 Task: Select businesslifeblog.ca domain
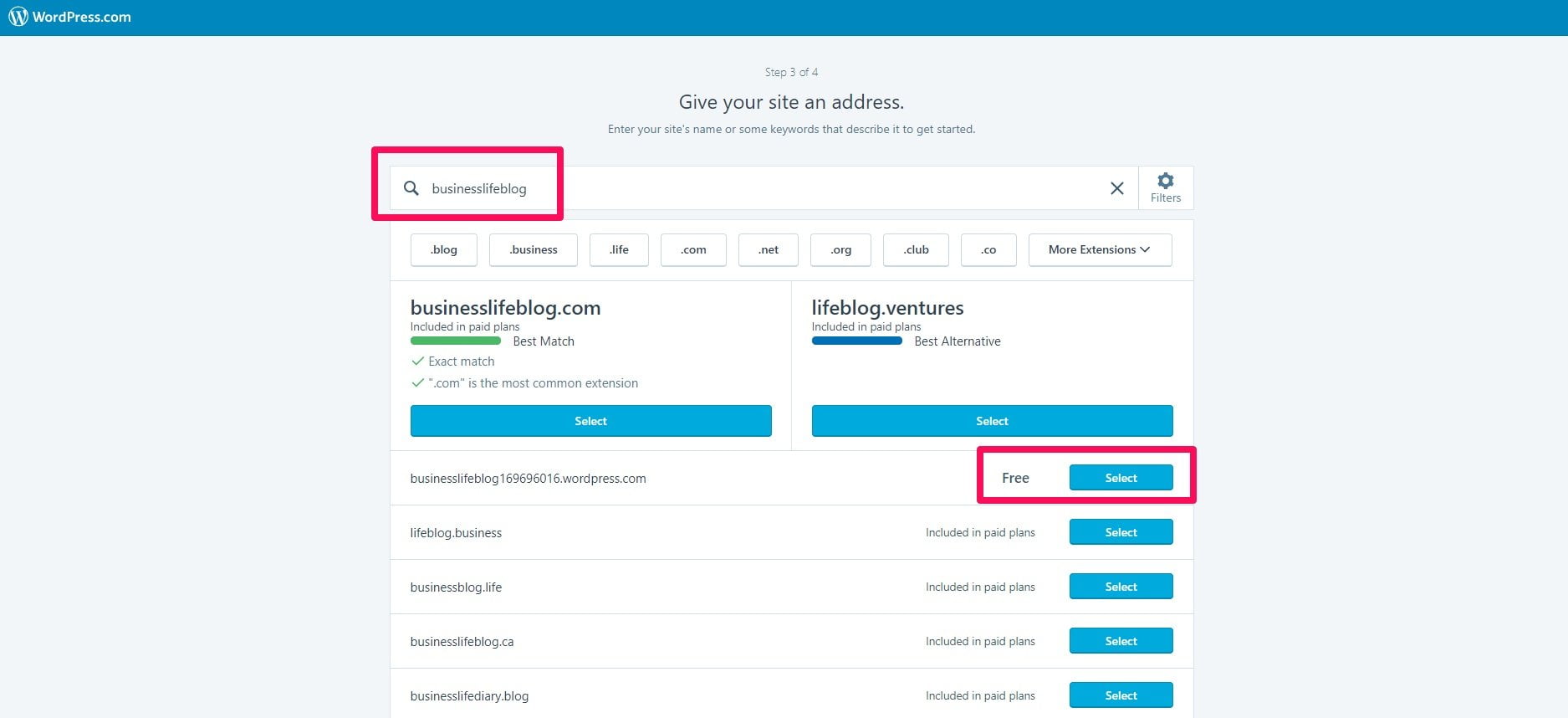point(1121,641)
